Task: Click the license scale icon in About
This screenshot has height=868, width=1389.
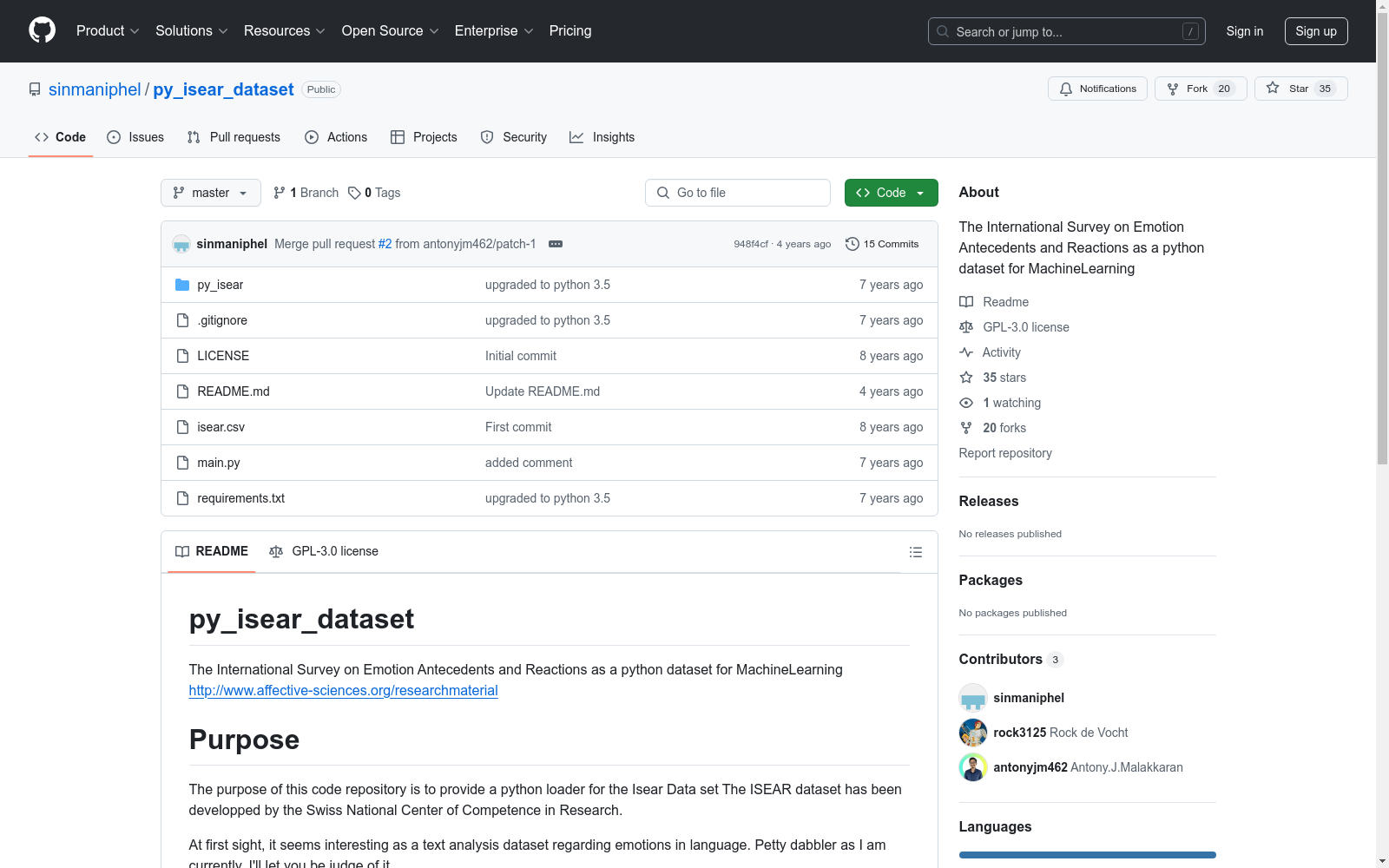Action: point(966,327)
